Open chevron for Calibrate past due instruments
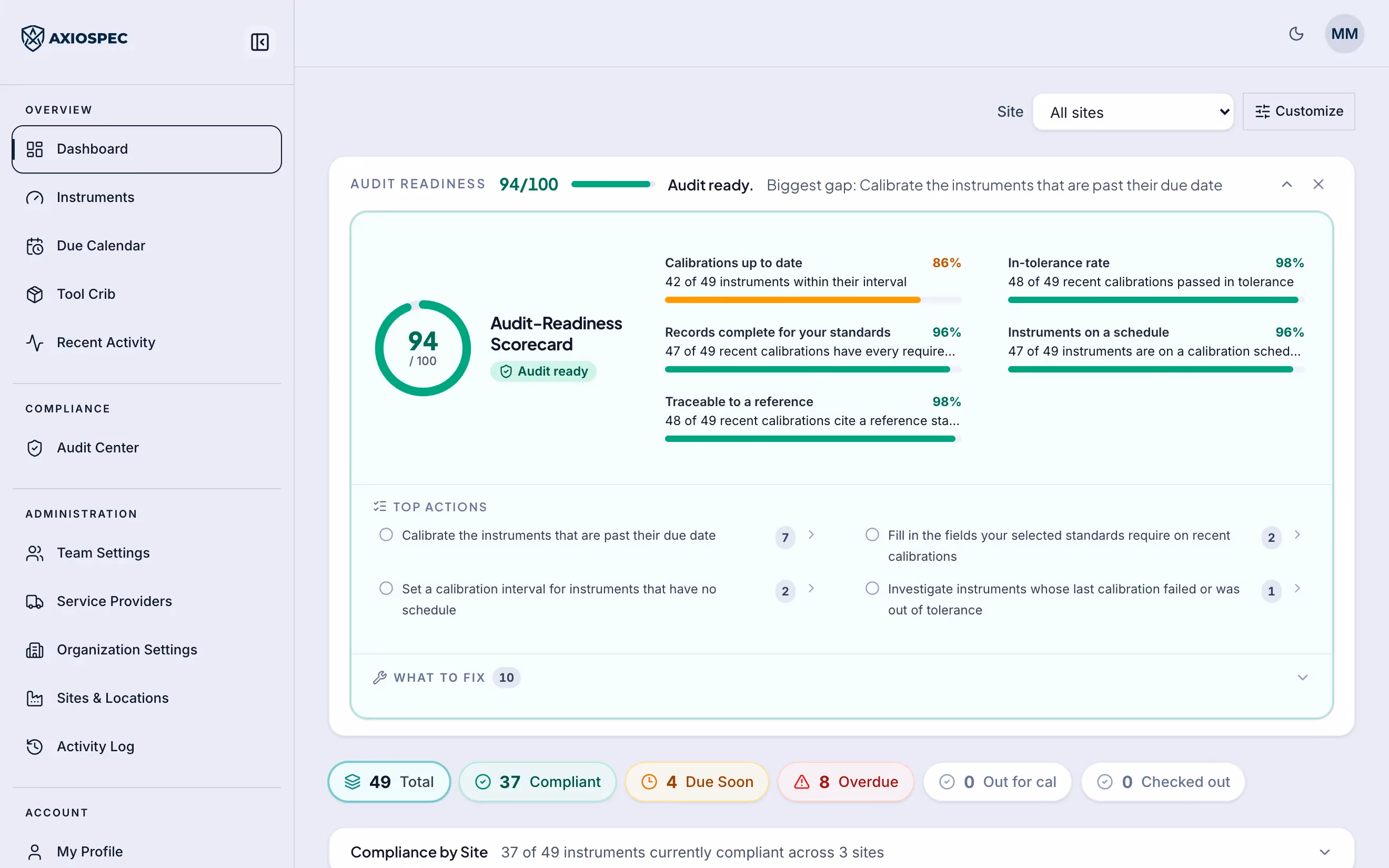 click(810, 534)
